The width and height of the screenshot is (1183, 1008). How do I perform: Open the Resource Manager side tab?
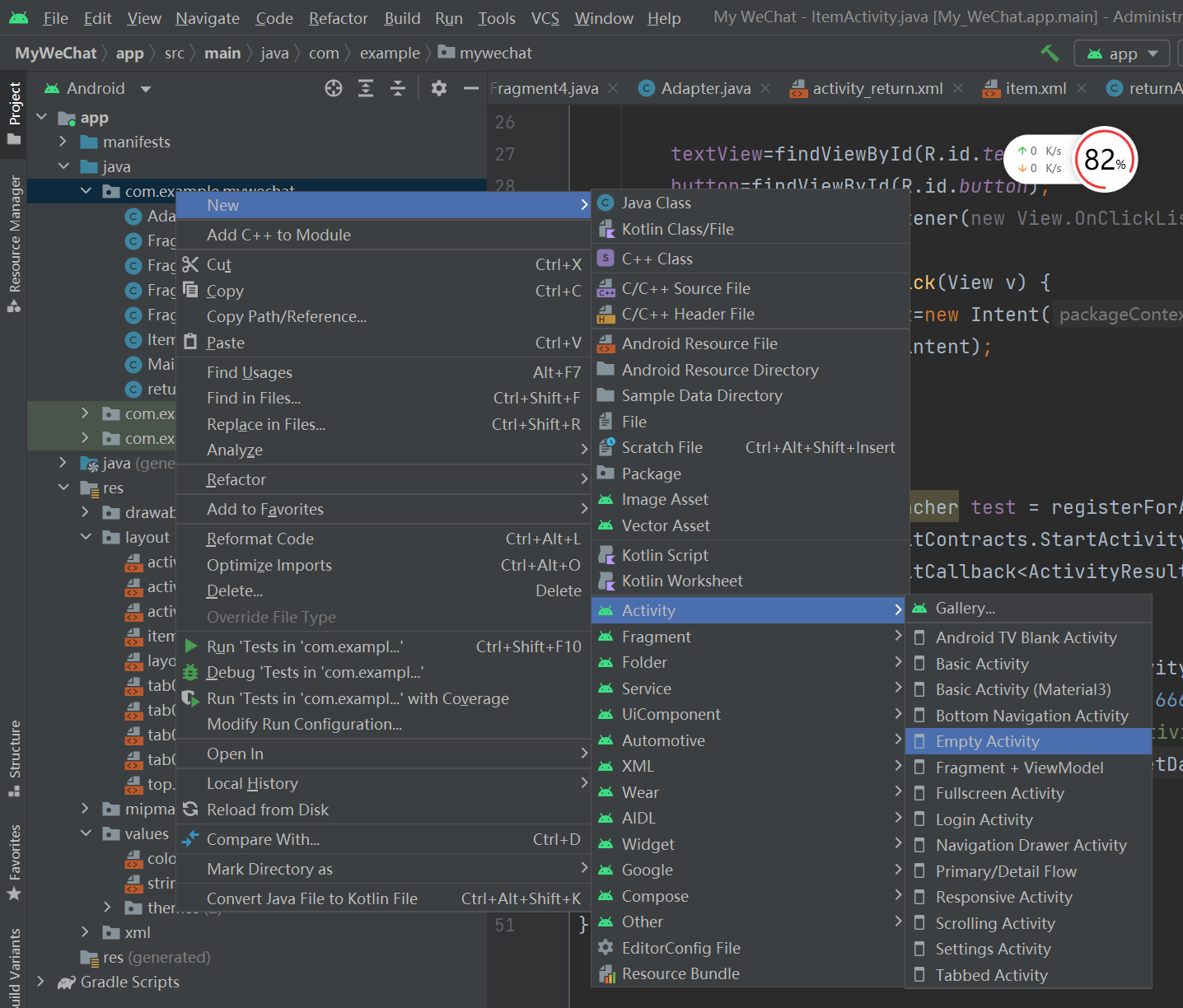tap(14, 244)
